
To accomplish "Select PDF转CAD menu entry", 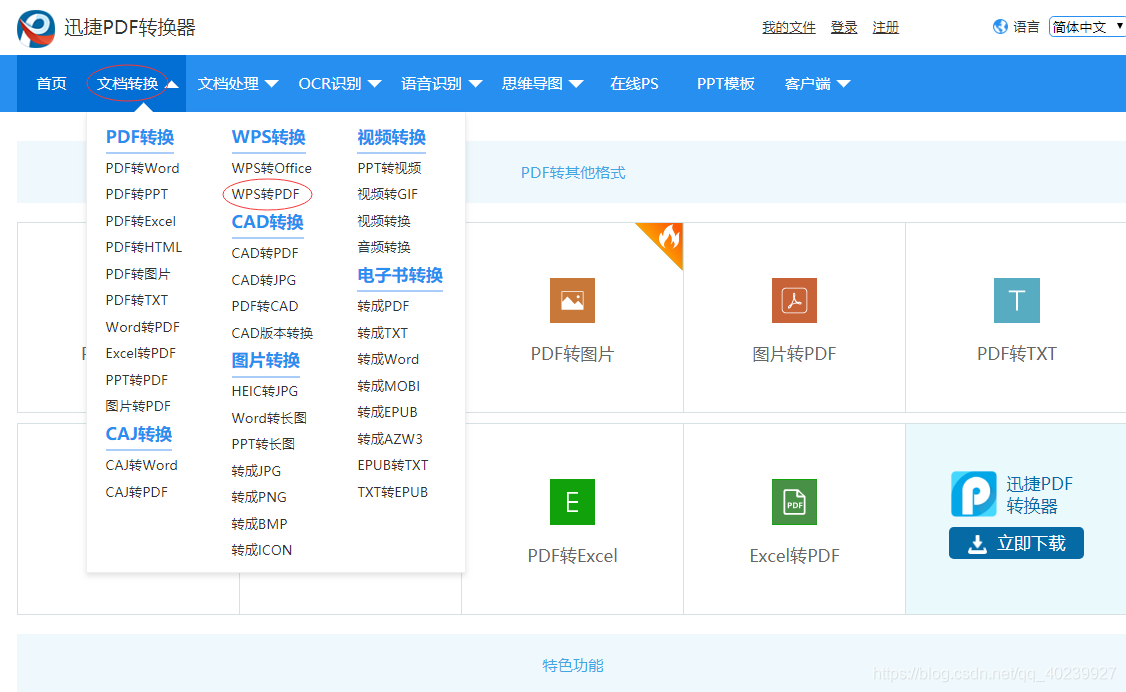I will 265,307.
